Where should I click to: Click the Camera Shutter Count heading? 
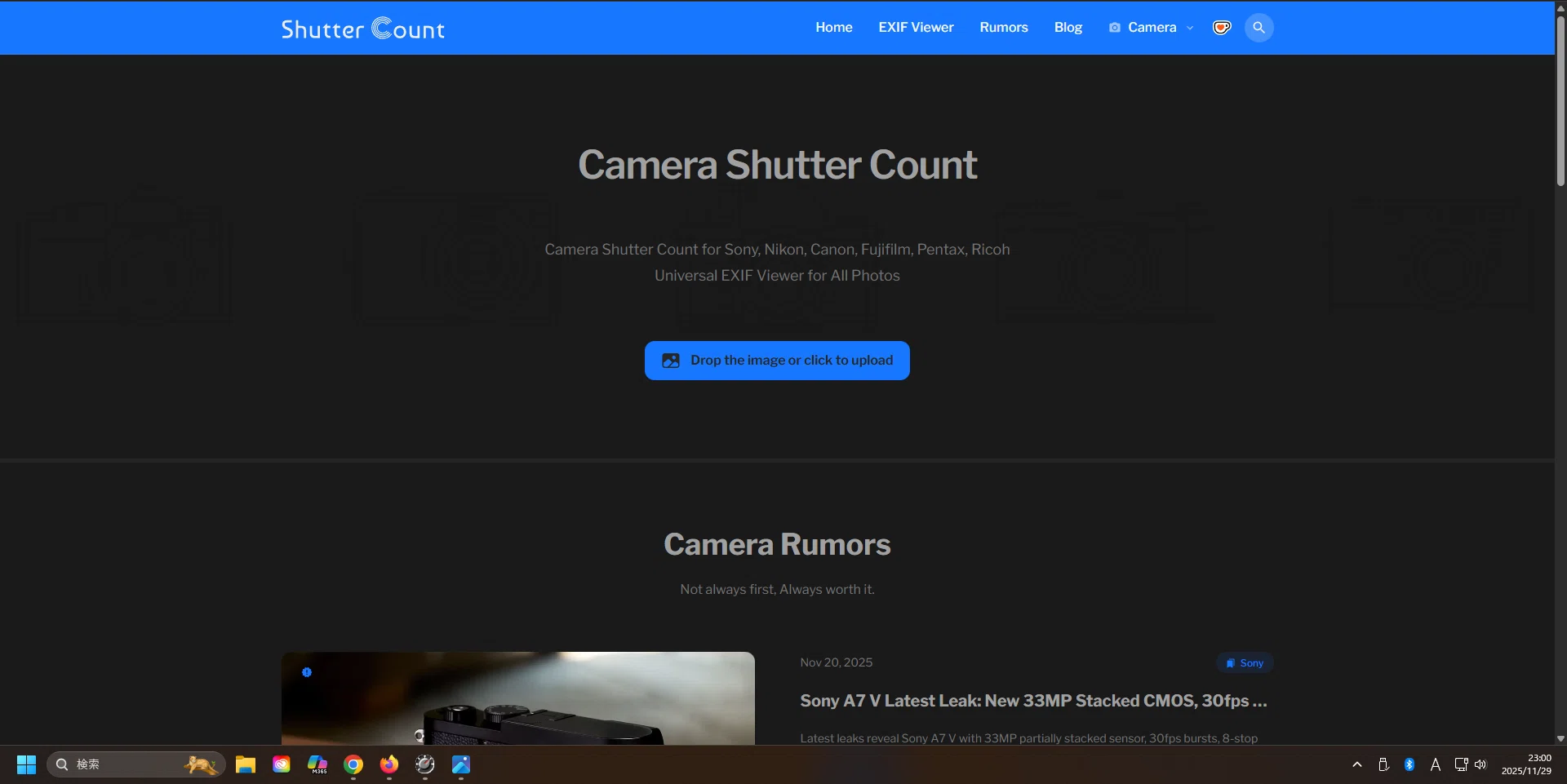point(777,165)
